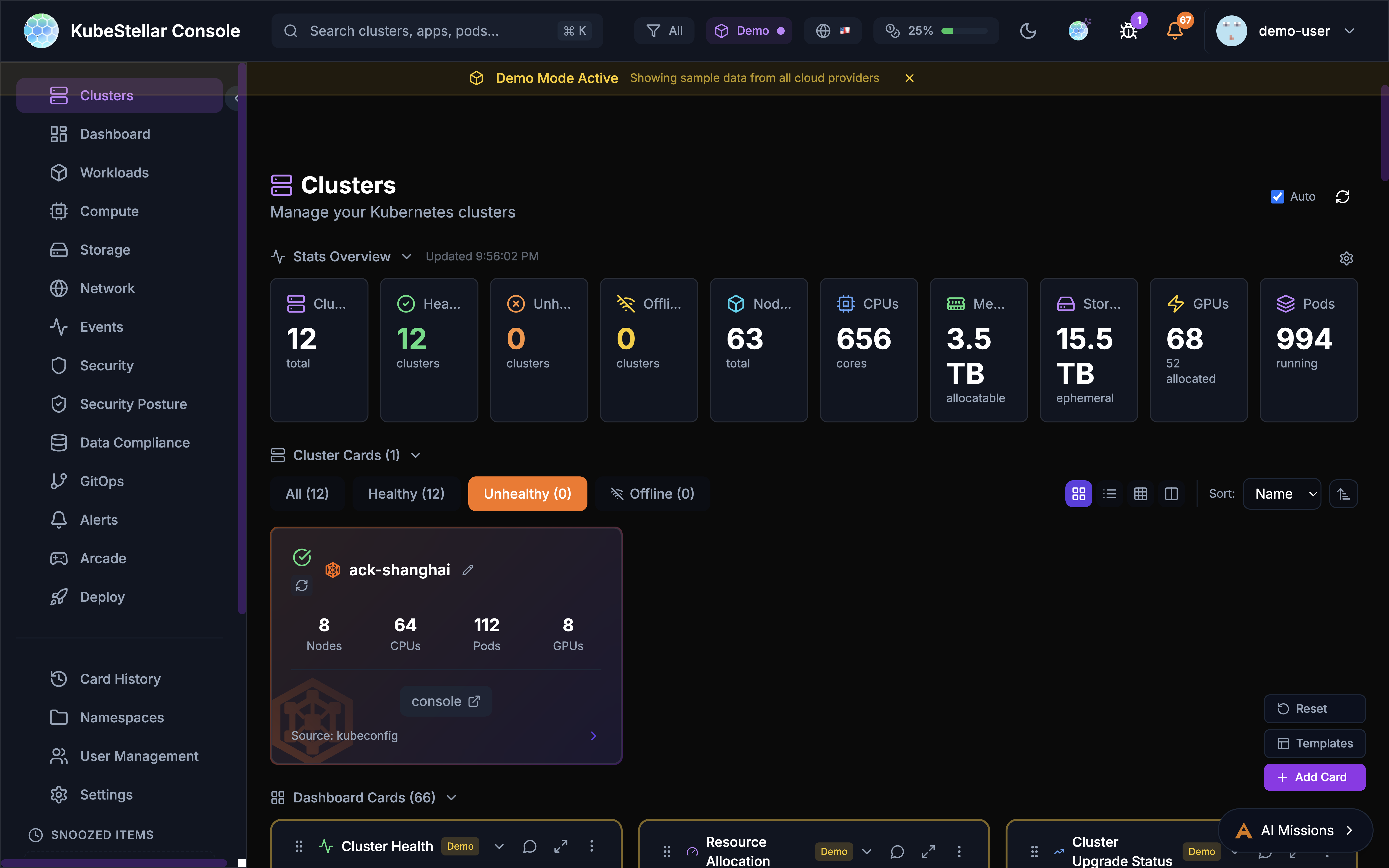Viewport: 1389px width, 868px height.
Task: Click the refresh icon next to Auto
Action: (1342, 197)
